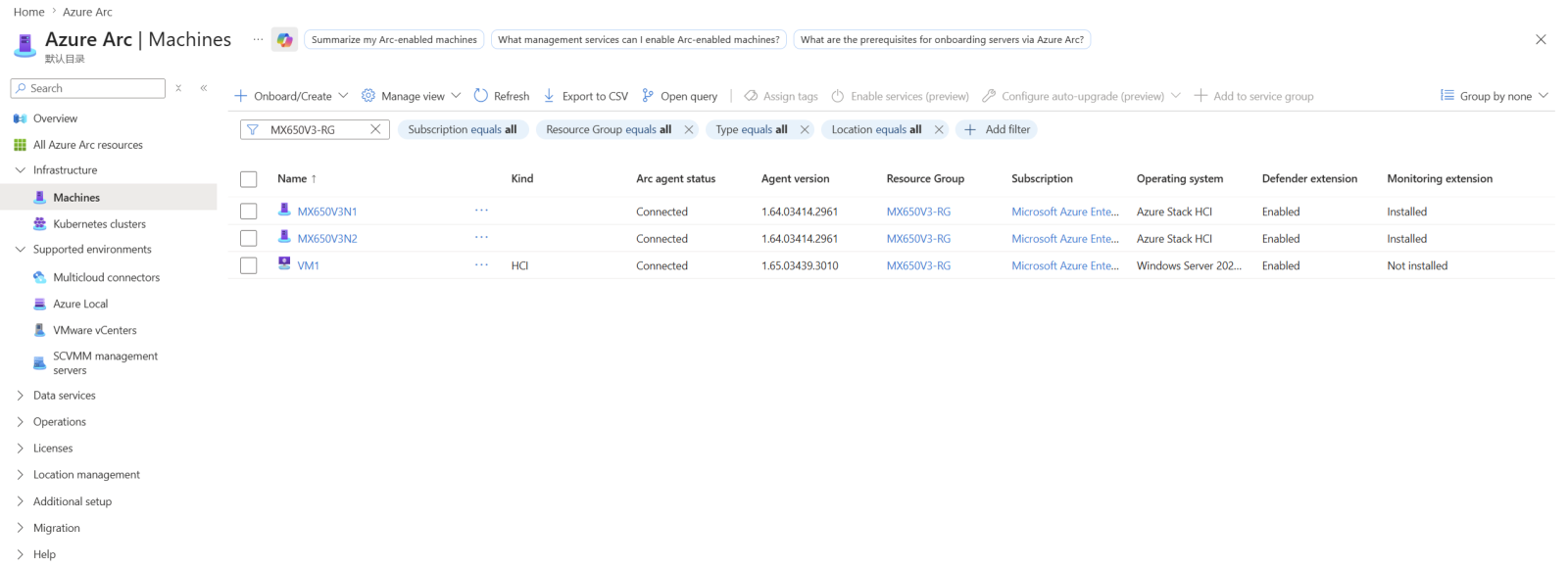
Task: Go to Home breadcrumb
Action: pos(28,12)
